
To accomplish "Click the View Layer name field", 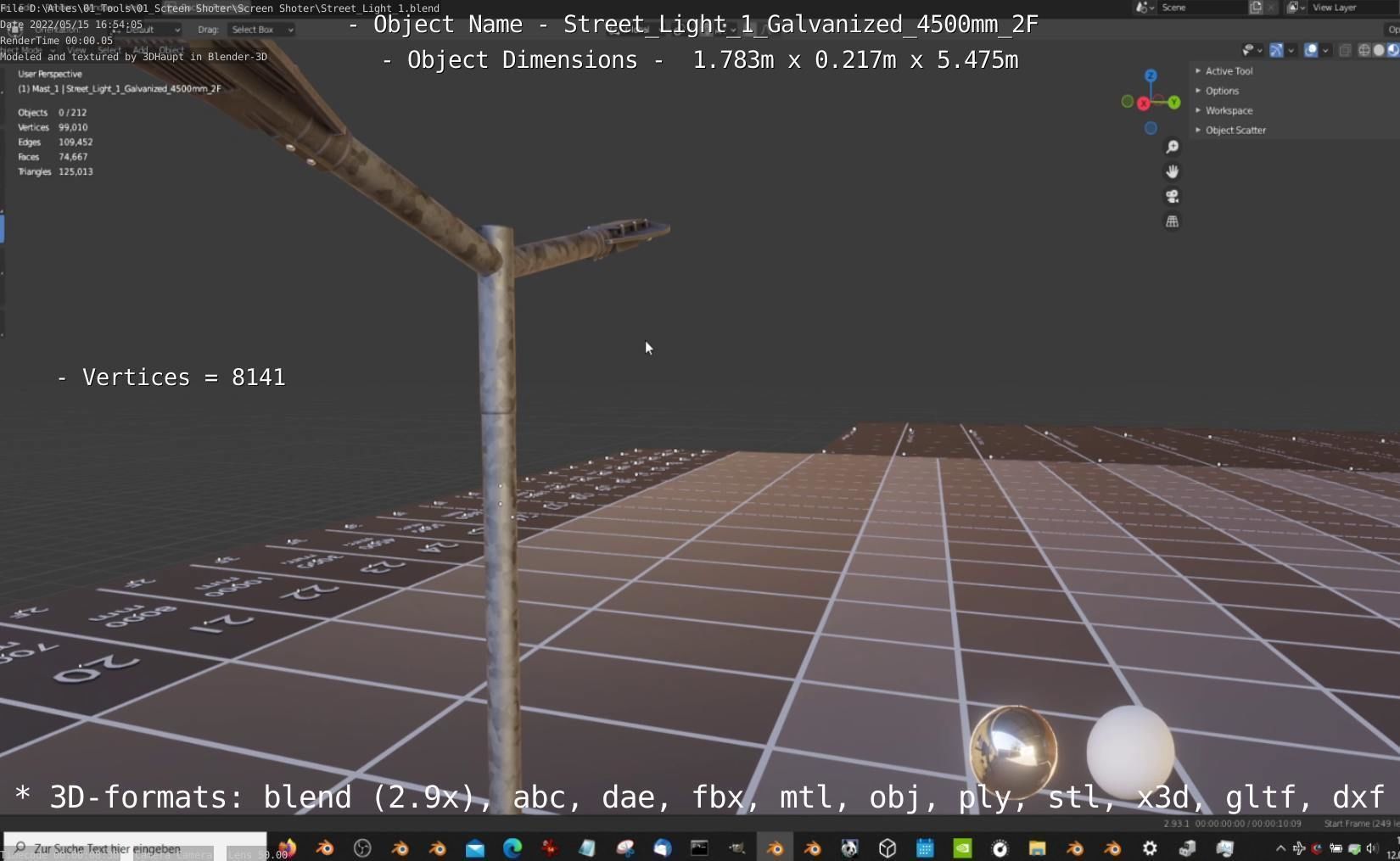I will [x=1353, y=7].
